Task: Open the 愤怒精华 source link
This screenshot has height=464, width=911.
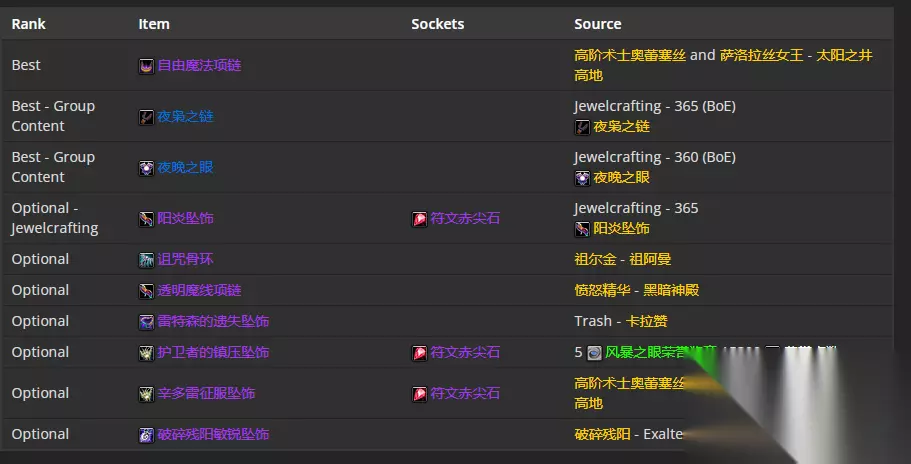Action: (602, 290)
